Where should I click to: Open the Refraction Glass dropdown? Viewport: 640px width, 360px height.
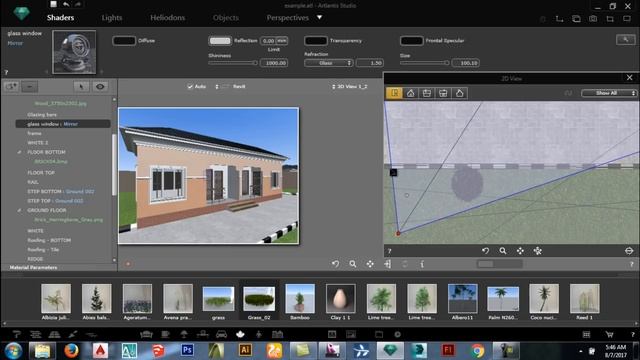click(x=328, y=63)
